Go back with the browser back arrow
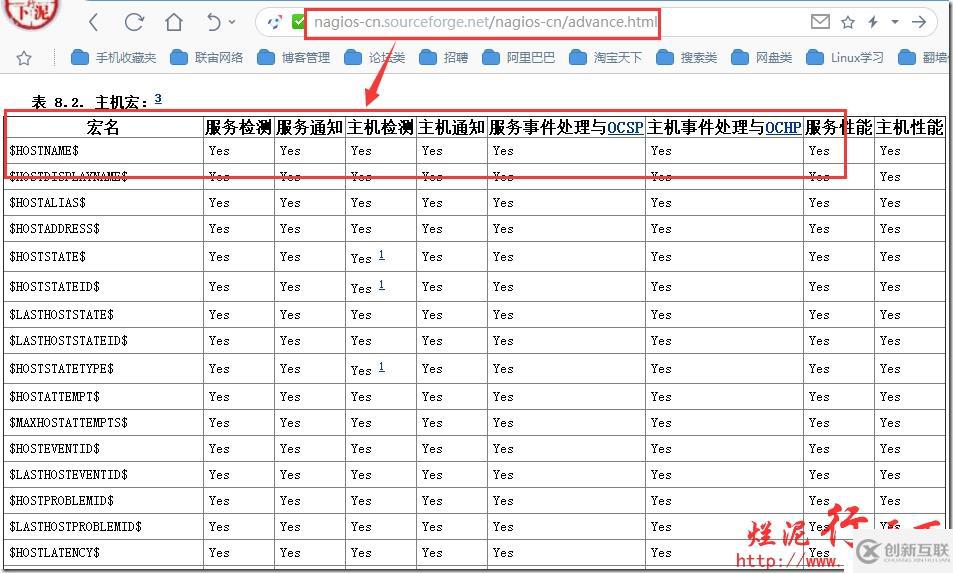 tap(93, 22)
